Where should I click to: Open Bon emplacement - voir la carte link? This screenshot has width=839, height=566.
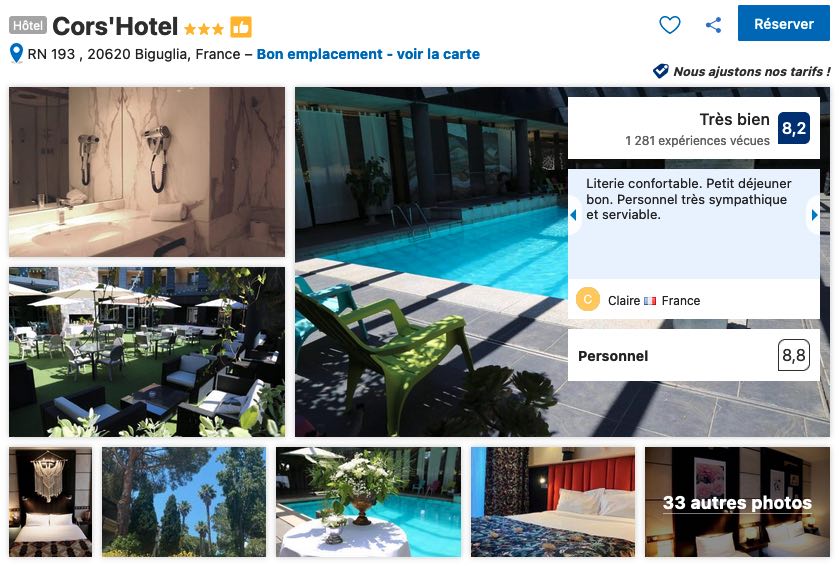(368, 54)
